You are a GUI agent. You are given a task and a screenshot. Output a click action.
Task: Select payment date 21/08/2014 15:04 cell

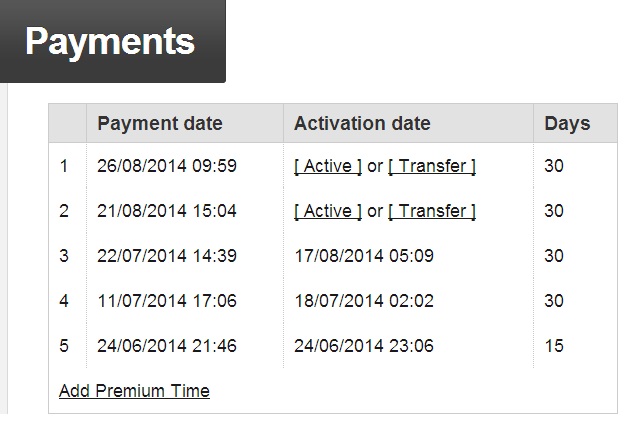pyautogui.click(x=167, y=211)
